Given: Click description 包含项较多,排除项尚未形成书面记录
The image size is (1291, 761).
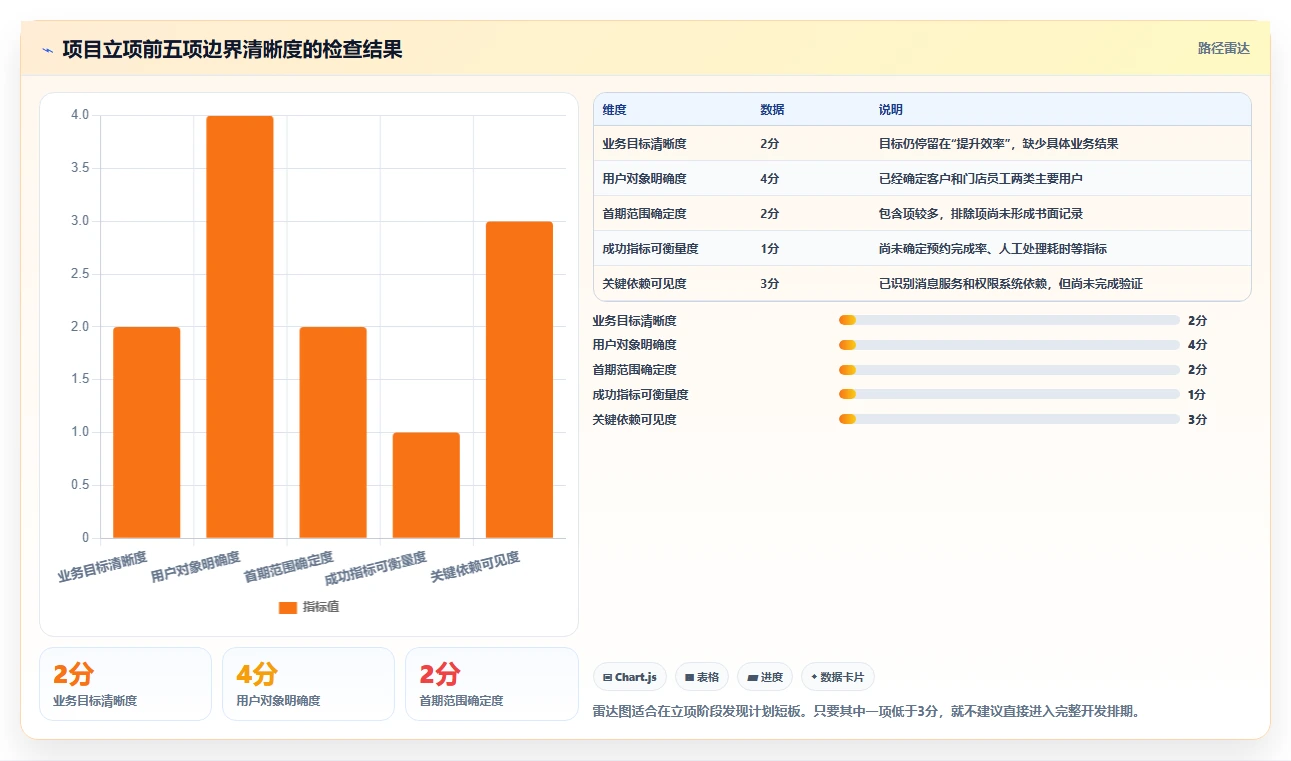Looking at the screenshot, I should [981, 213].
